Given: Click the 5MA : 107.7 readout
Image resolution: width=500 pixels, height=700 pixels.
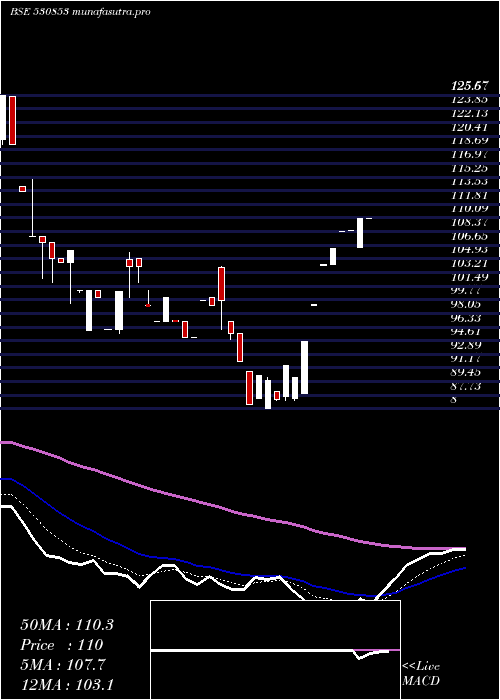Looking at the screenshot, I should [x=63, y=665].
